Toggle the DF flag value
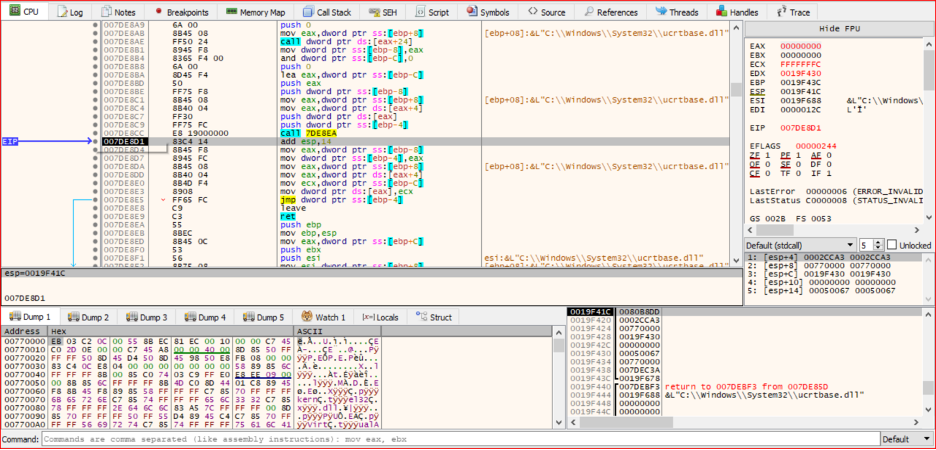This screenshot has height=450, width=936. point(829,164)
